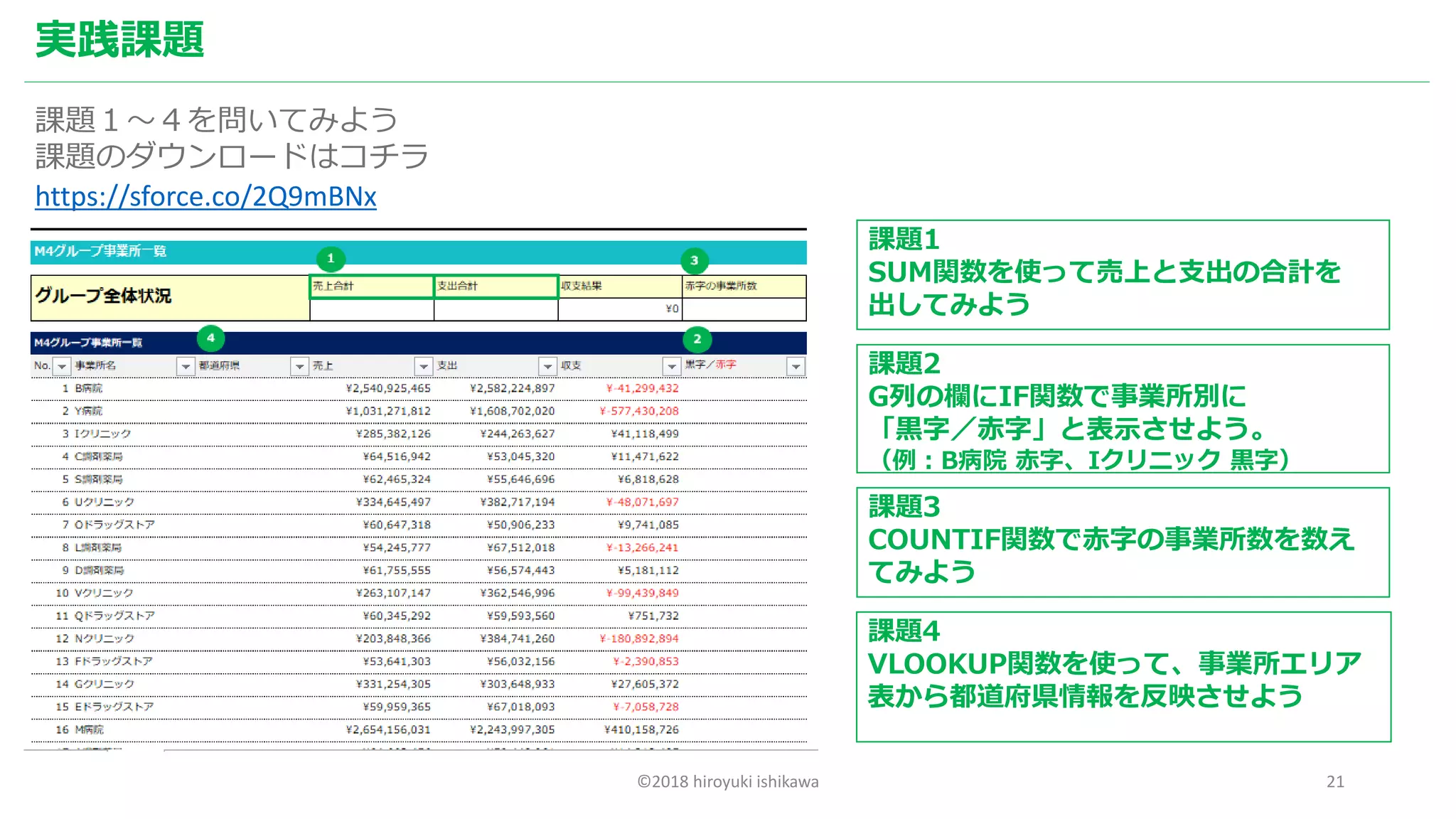1456x819 pixels.
Task: Click the グループ全体状況 title cell
Action: [x=171, y=298]
